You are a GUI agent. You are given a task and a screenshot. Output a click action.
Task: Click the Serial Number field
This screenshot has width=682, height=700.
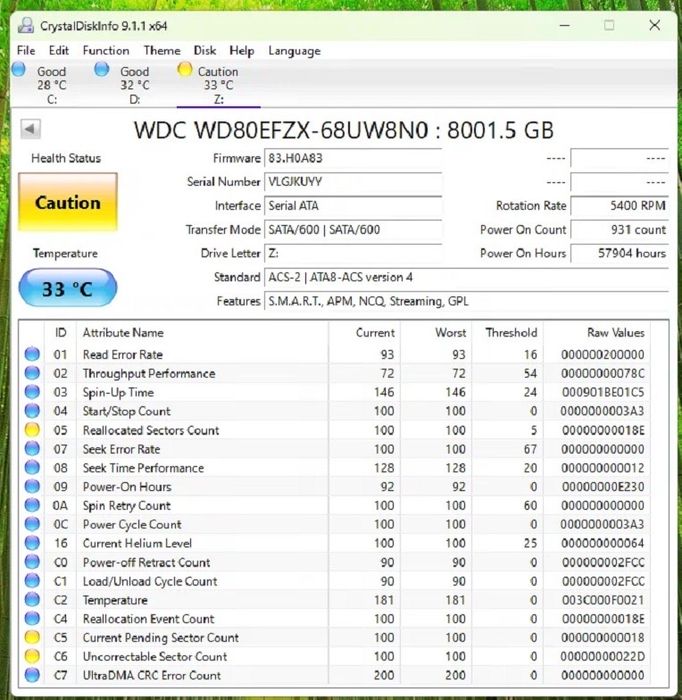(353, 182)
